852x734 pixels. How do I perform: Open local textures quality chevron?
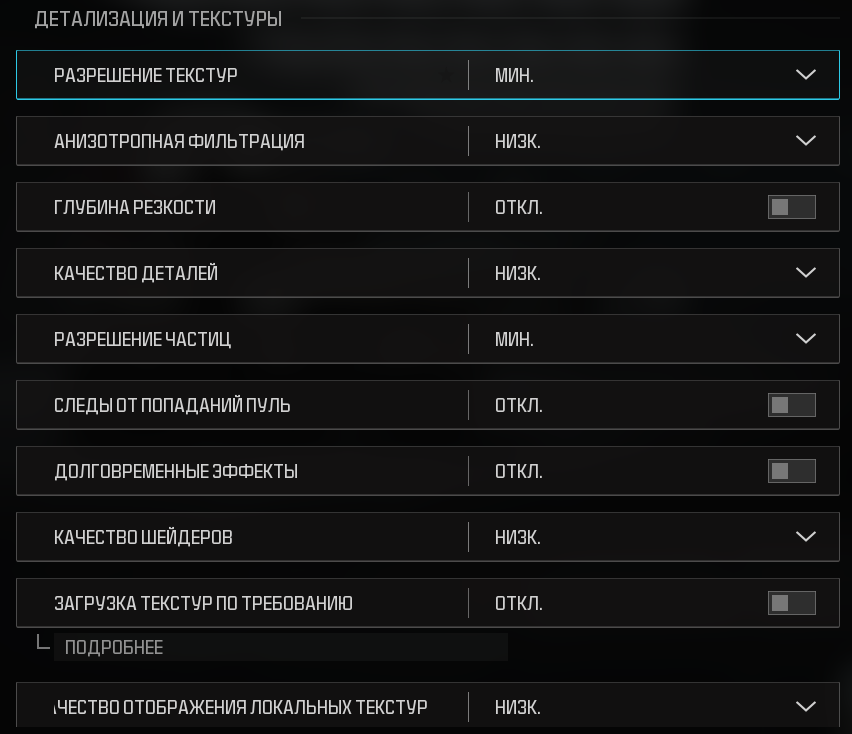806,707
